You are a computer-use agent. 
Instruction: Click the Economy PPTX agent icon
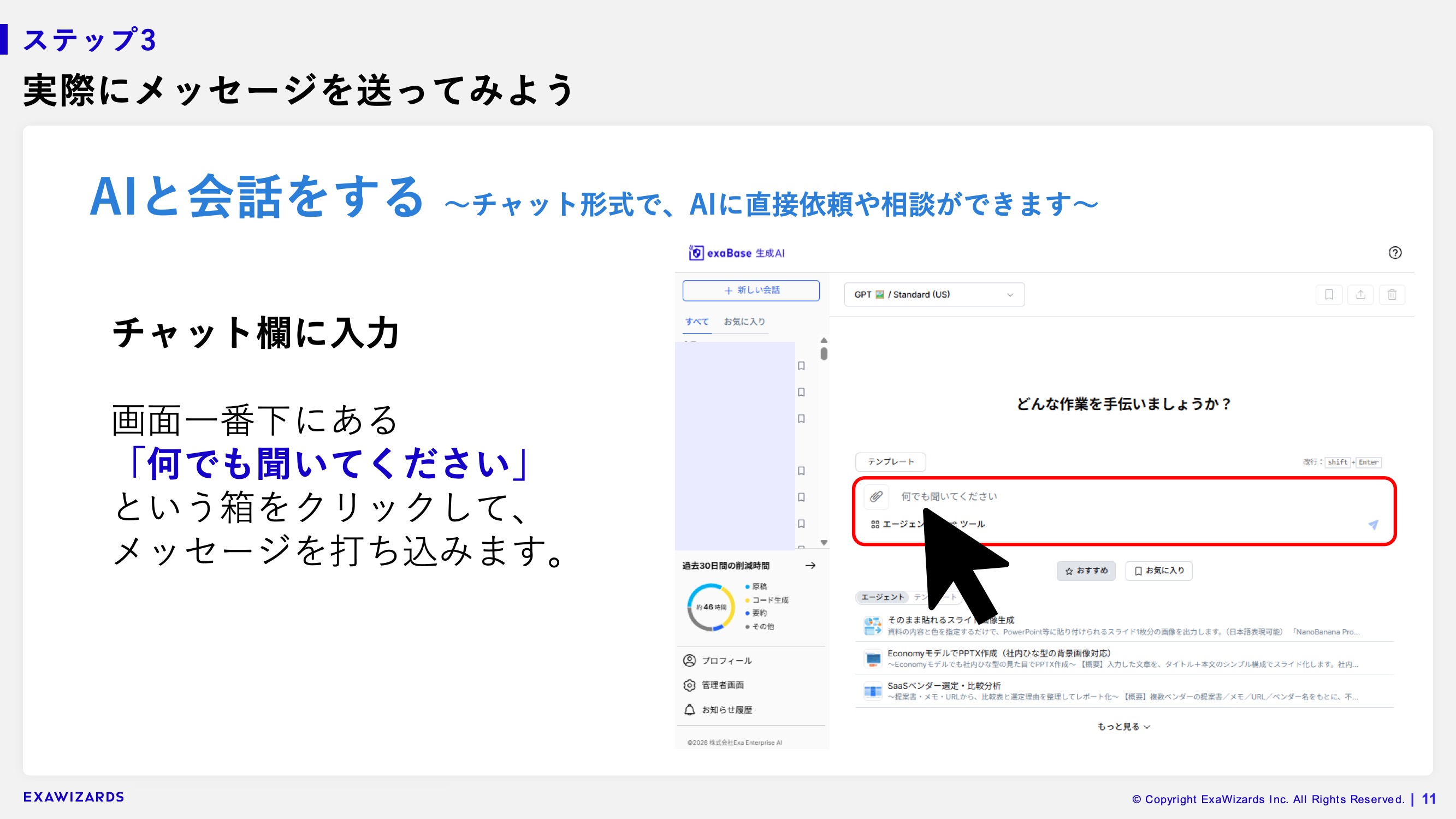point(873,658)
